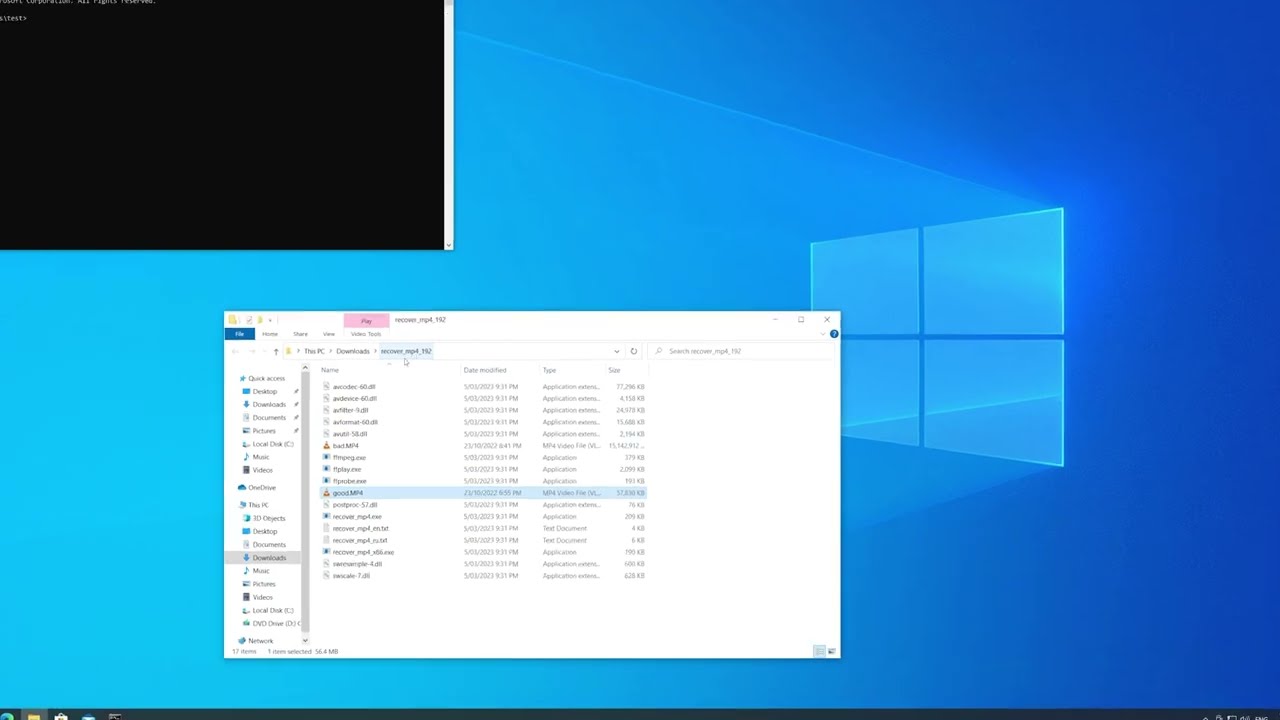Go back with the Back arrow

(235, 351)
